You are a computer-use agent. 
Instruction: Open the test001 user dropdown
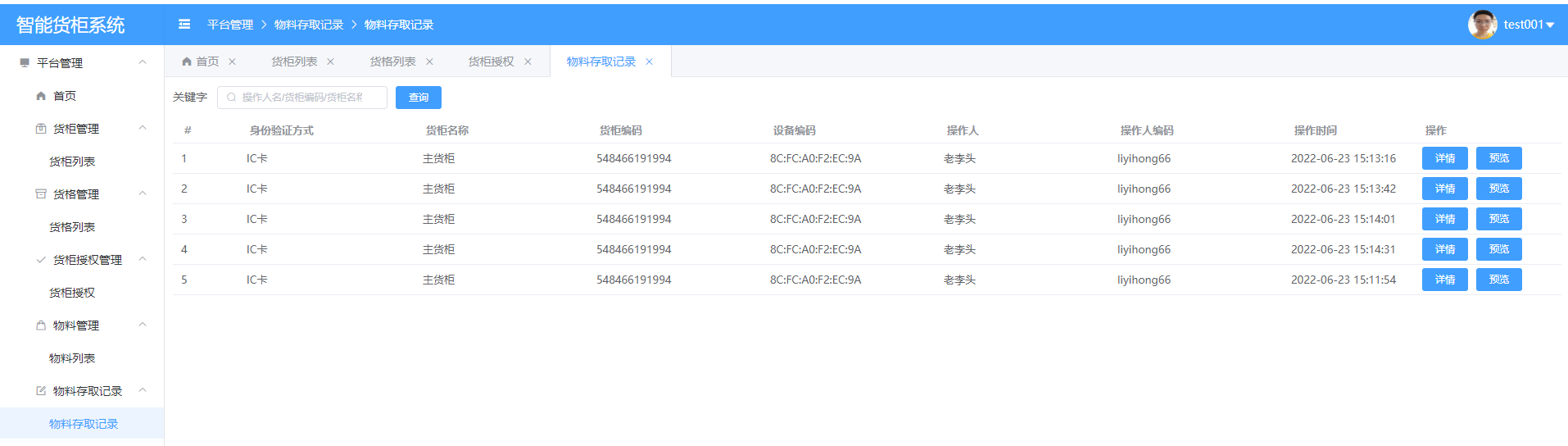coord(1529,25)
